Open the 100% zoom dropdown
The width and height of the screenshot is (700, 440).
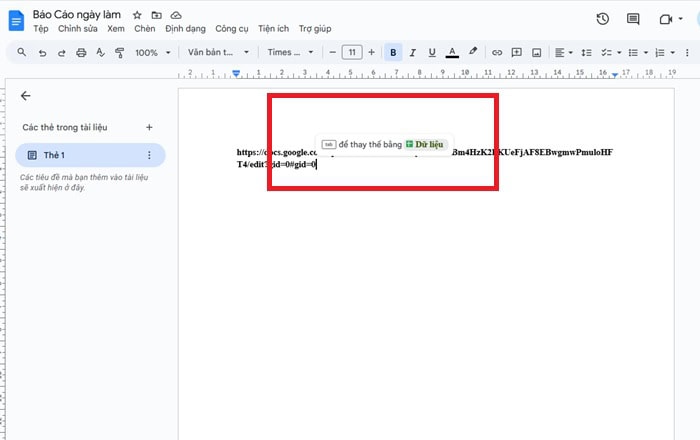(x=153, y=53)
